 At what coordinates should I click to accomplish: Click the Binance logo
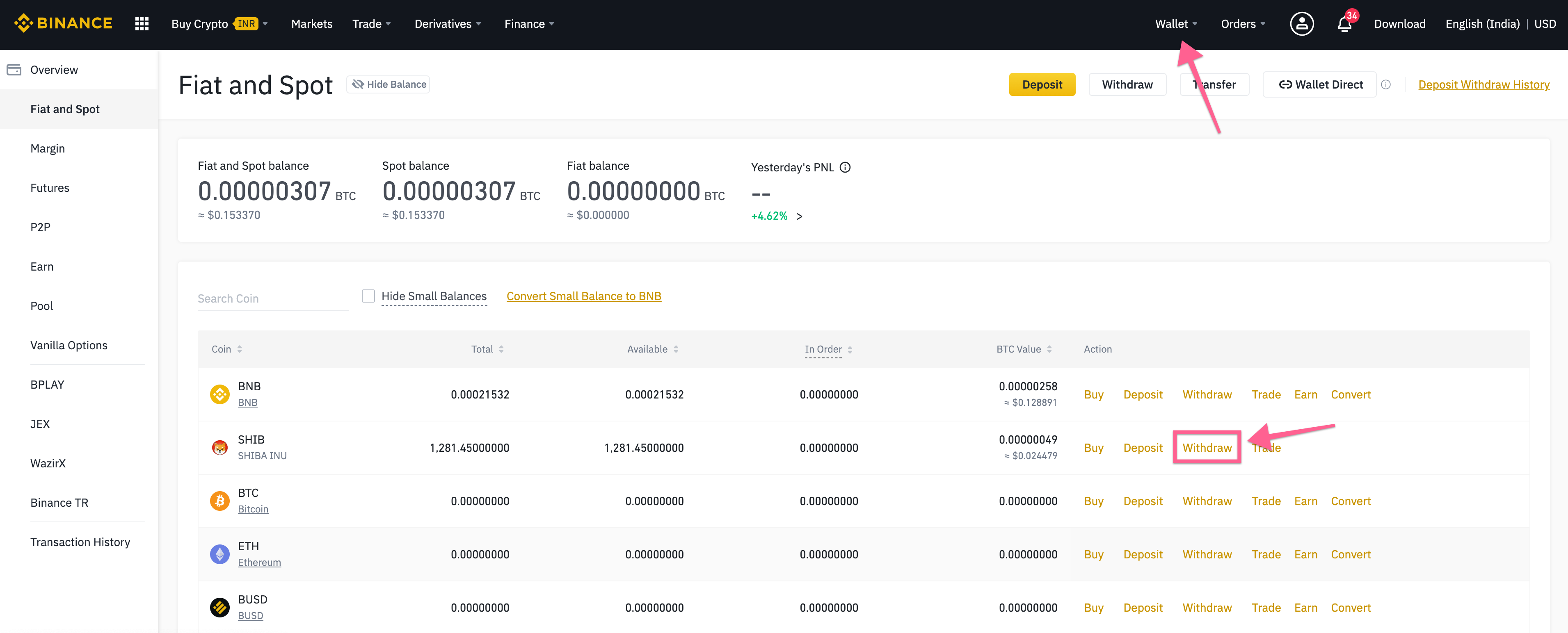(x=63, y=24)
